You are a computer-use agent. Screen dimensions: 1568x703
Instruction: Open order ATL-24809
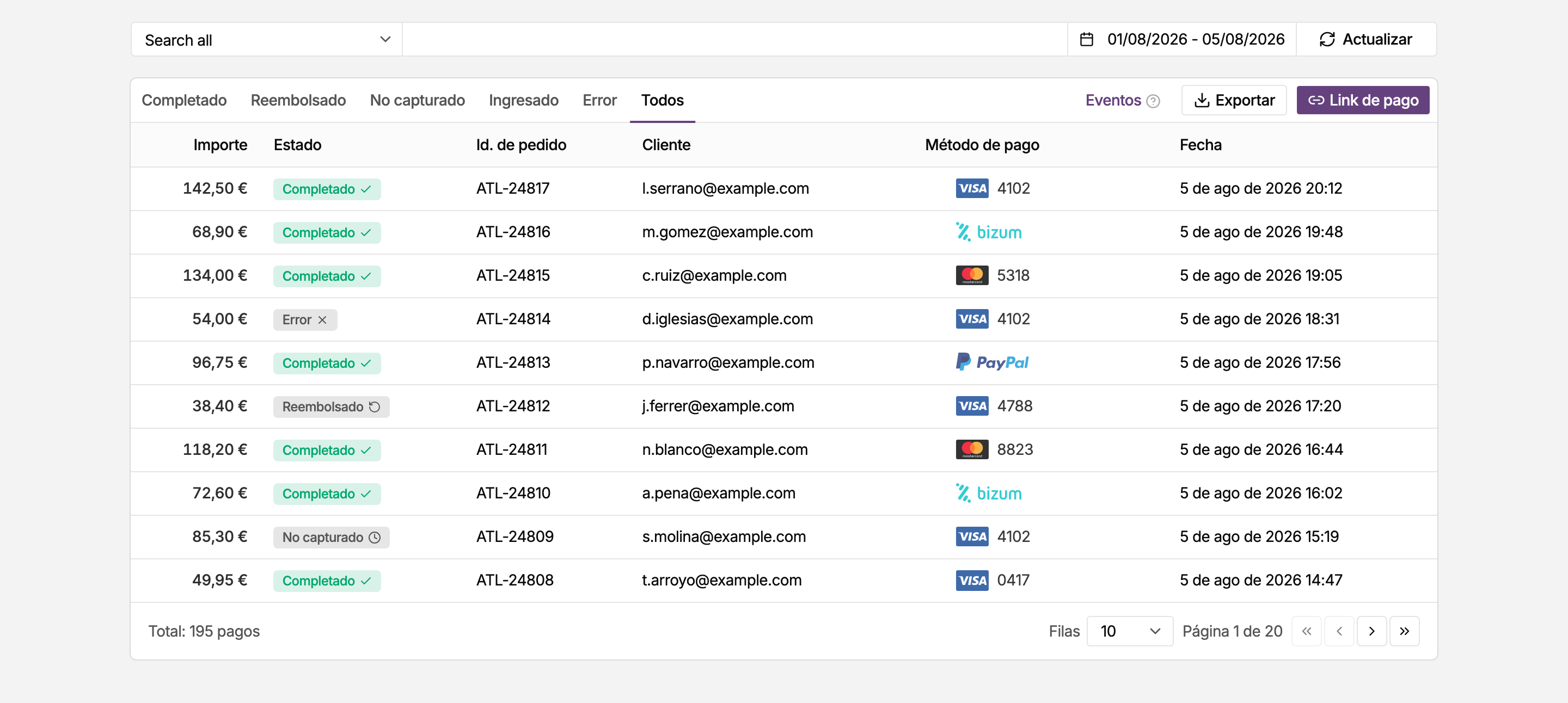coord(515,537)
